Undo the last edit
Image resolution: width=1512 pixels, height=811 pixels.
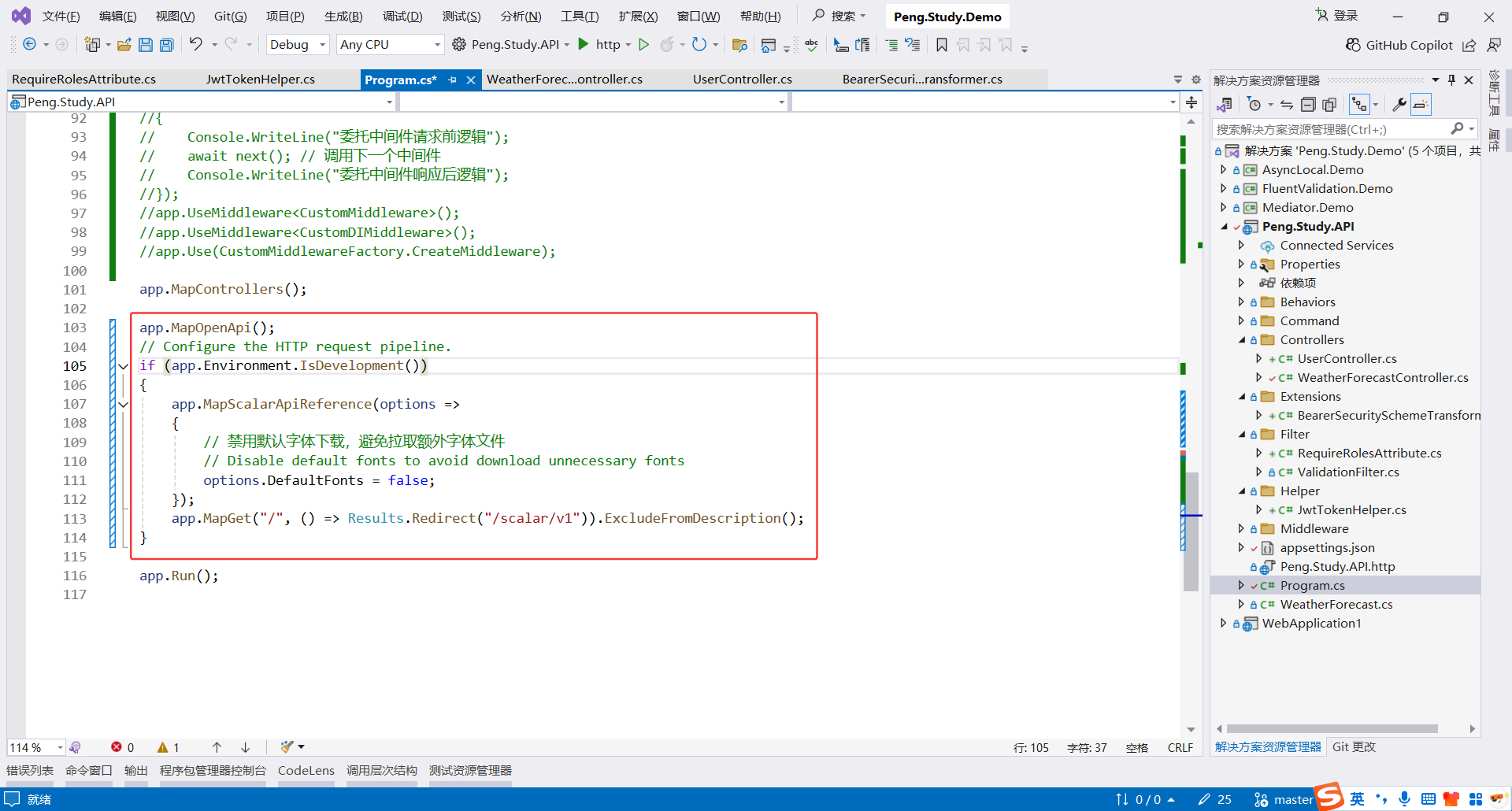pyautogui.click(x=196, y=44)
